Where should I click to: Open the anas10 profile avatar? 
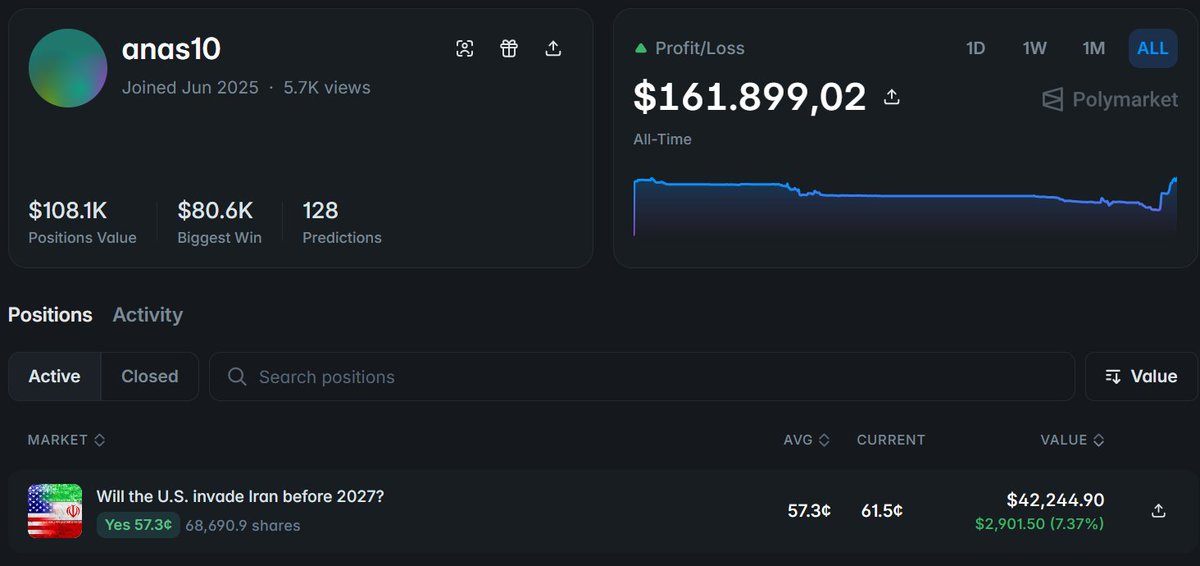[x=68, y=68]
